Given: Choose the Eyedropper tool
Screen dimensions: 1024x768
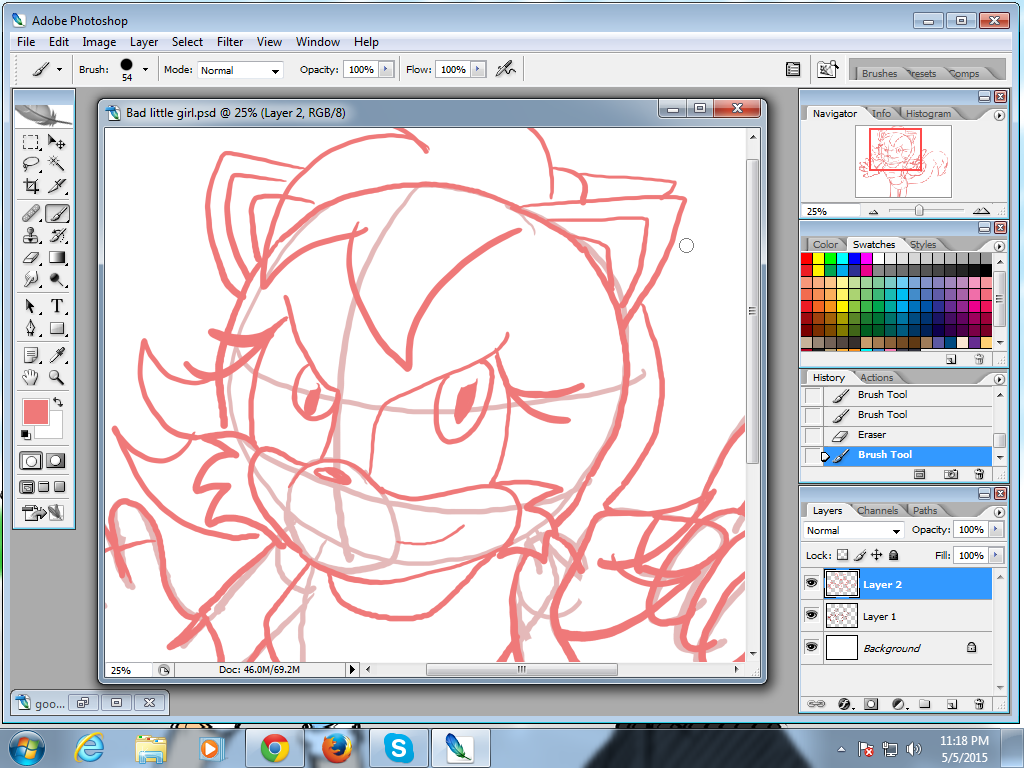Looking at the screenshot, I should click(x=57, y=355).
